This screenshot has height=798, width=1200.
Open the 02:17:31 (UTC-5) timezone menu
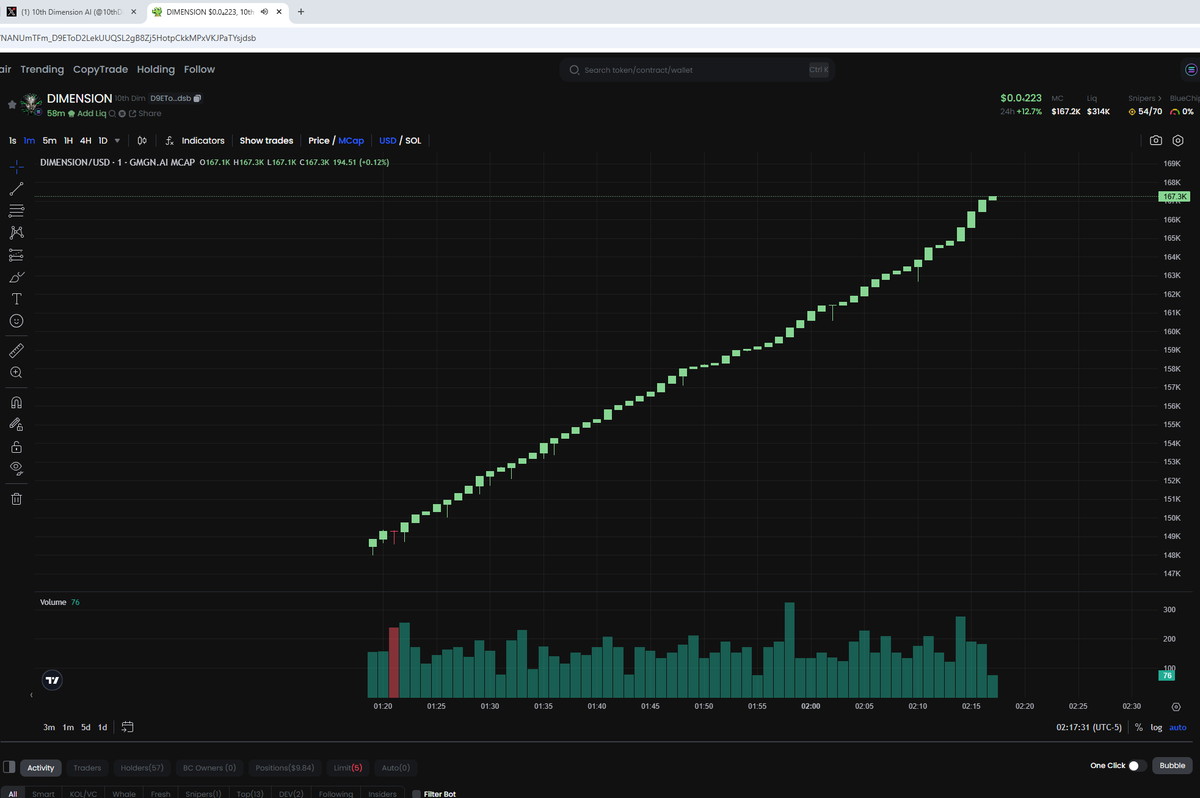click(1090, 727)
